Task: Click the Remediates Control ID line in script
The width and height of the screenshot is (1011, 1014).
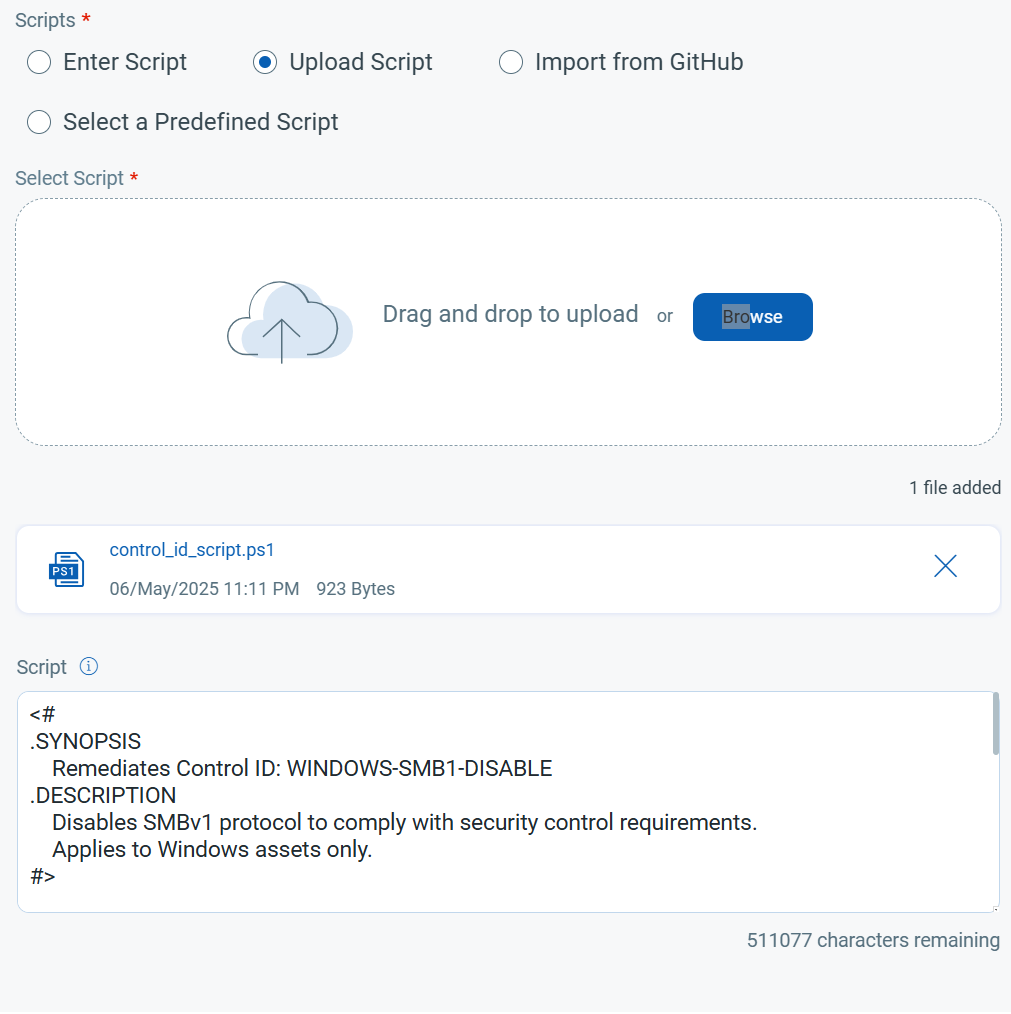Action: tap(302, 768)
